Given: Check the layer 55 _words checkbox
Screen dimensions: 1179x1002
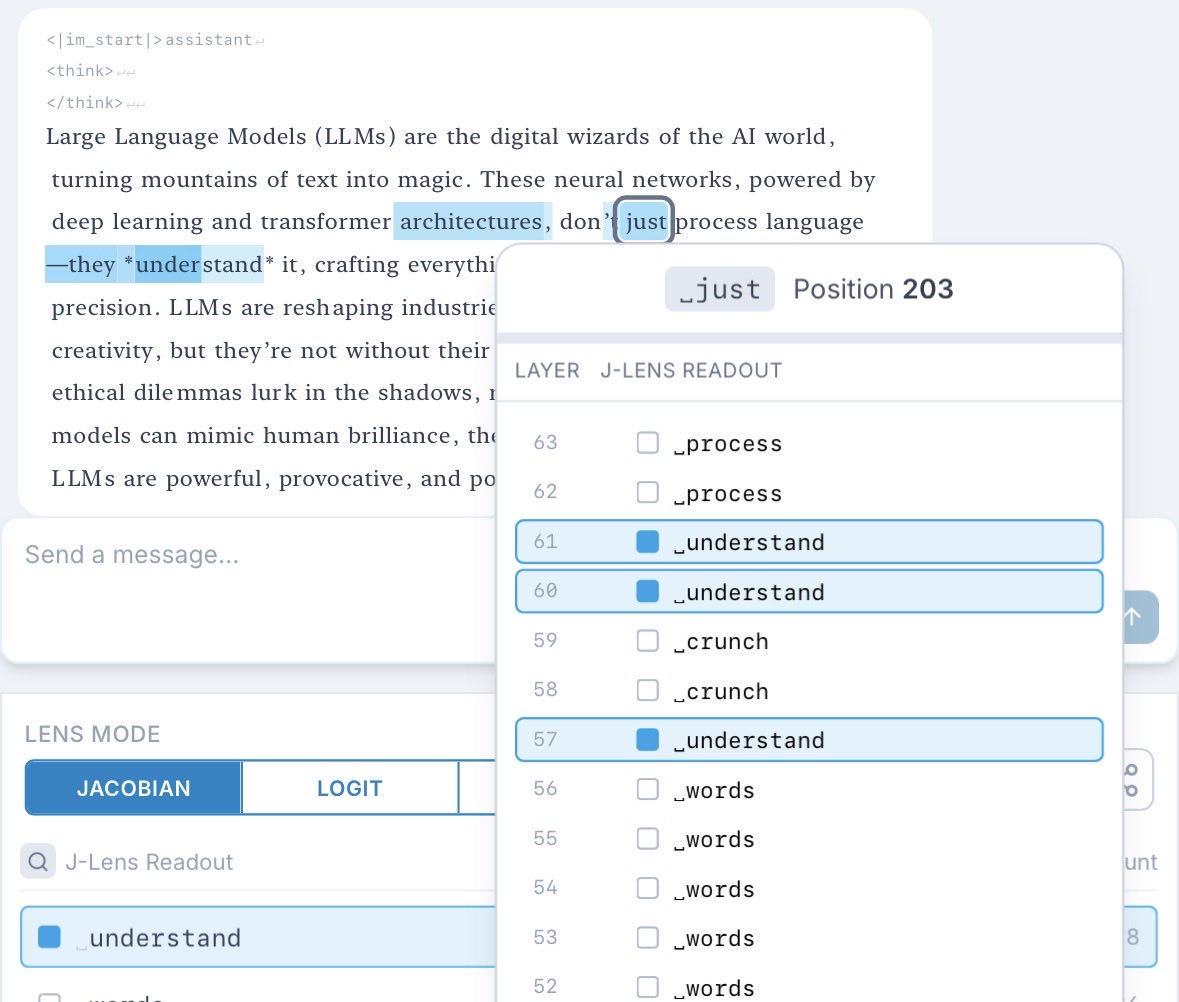Looking at the screenshot, I should [647, 838].
